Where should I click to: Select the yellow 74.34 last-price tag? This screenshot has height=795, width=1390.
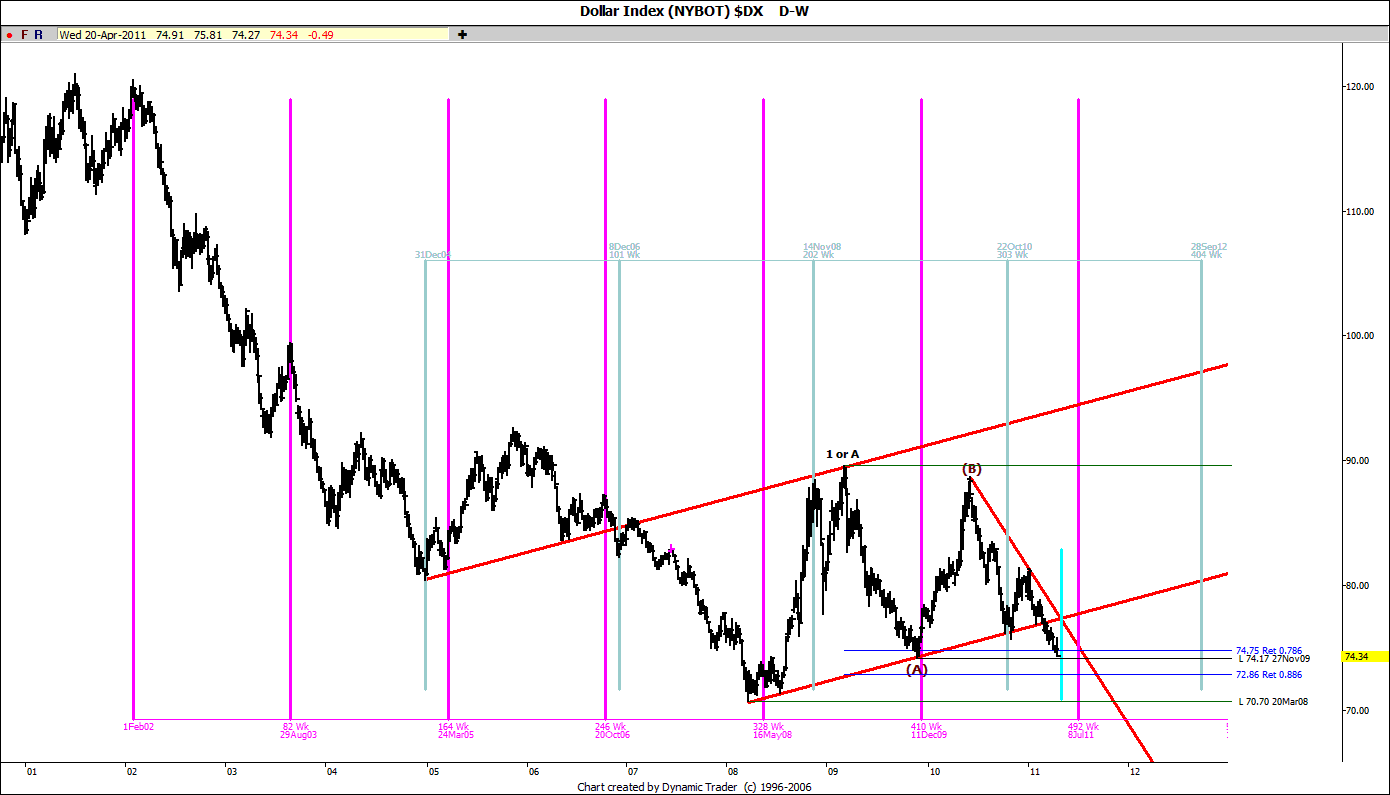(1355, 655)
